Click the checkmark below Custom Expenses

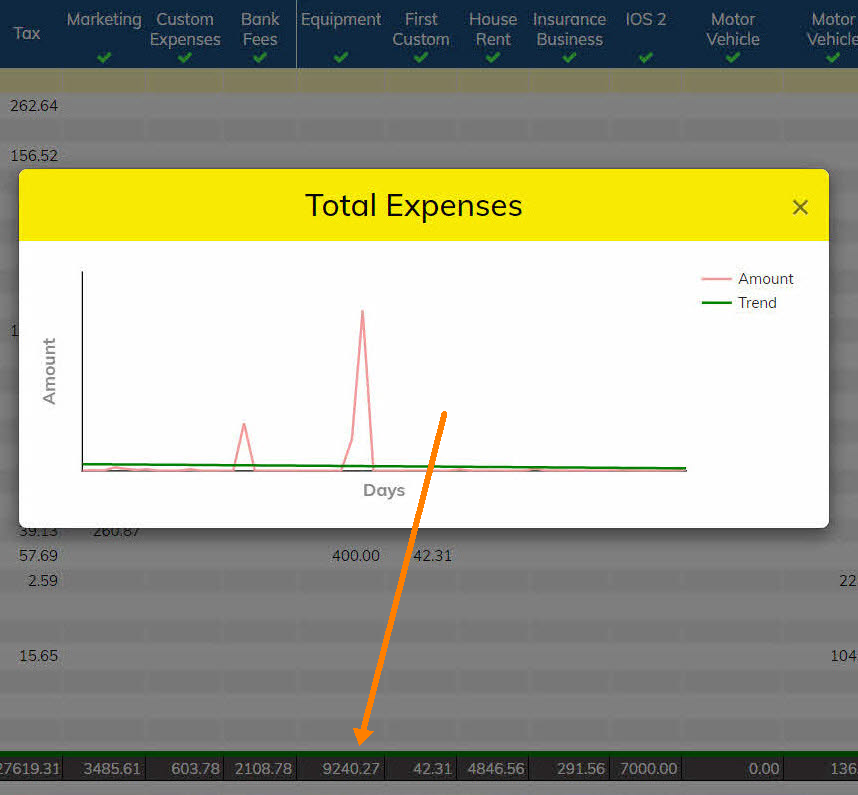coord(184,58)
